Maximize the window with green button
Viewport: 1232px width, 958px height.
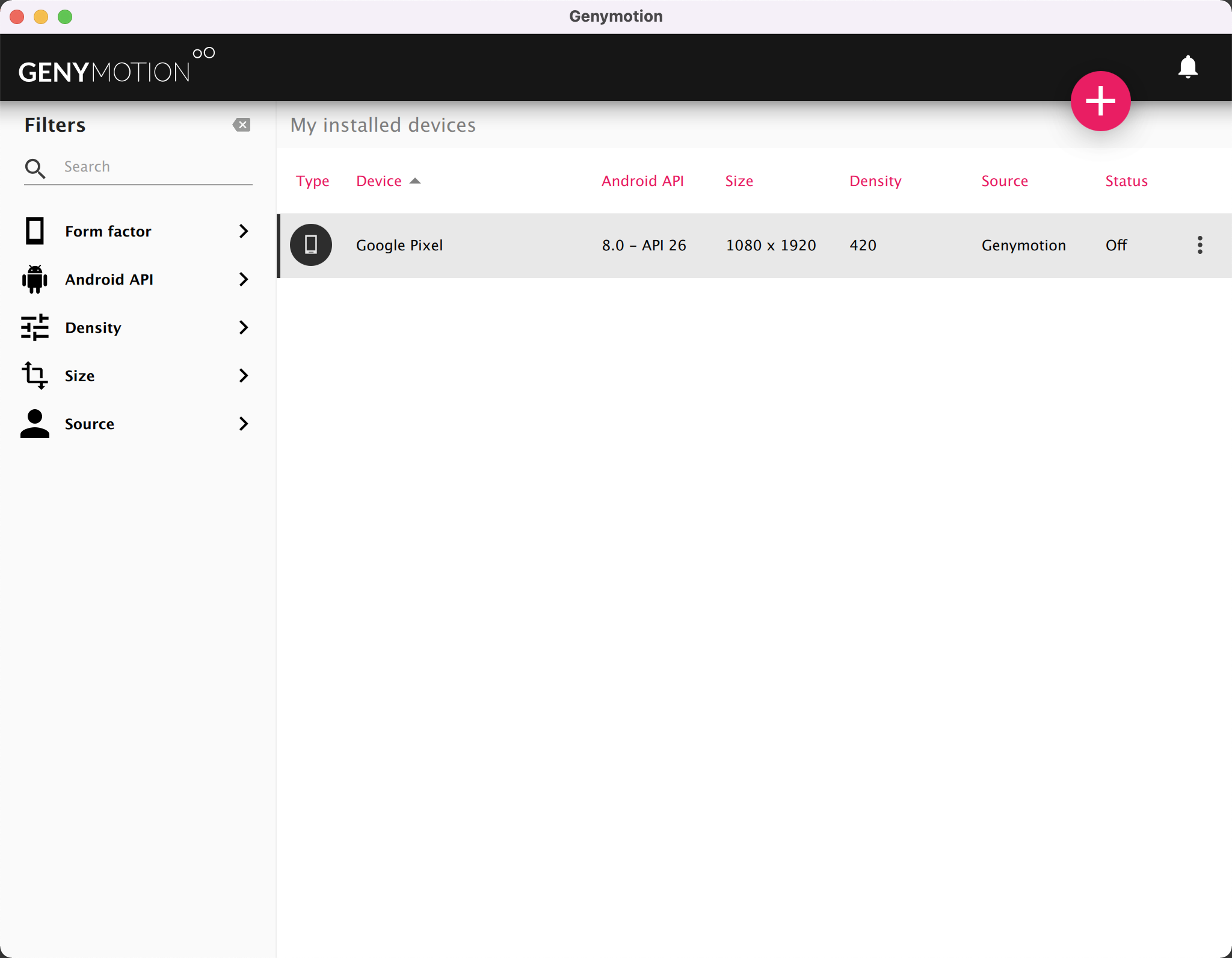pos(65,17)
